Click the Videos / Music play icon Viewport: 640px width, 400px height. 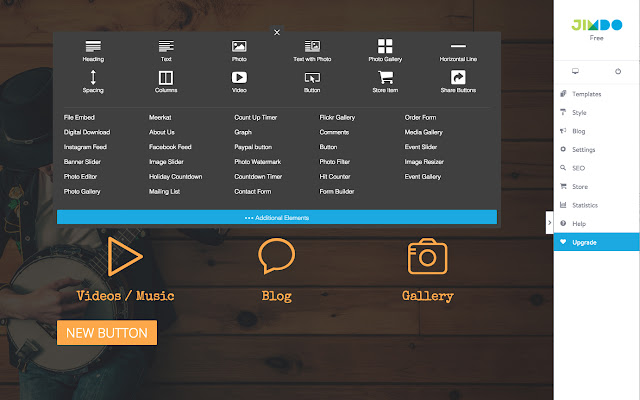125,256
